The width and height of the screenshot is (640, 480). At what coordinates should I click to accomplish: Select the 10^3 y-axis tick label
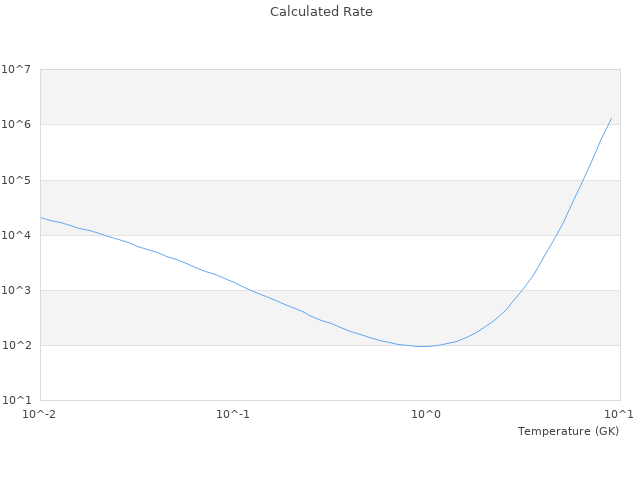[16, 290]
